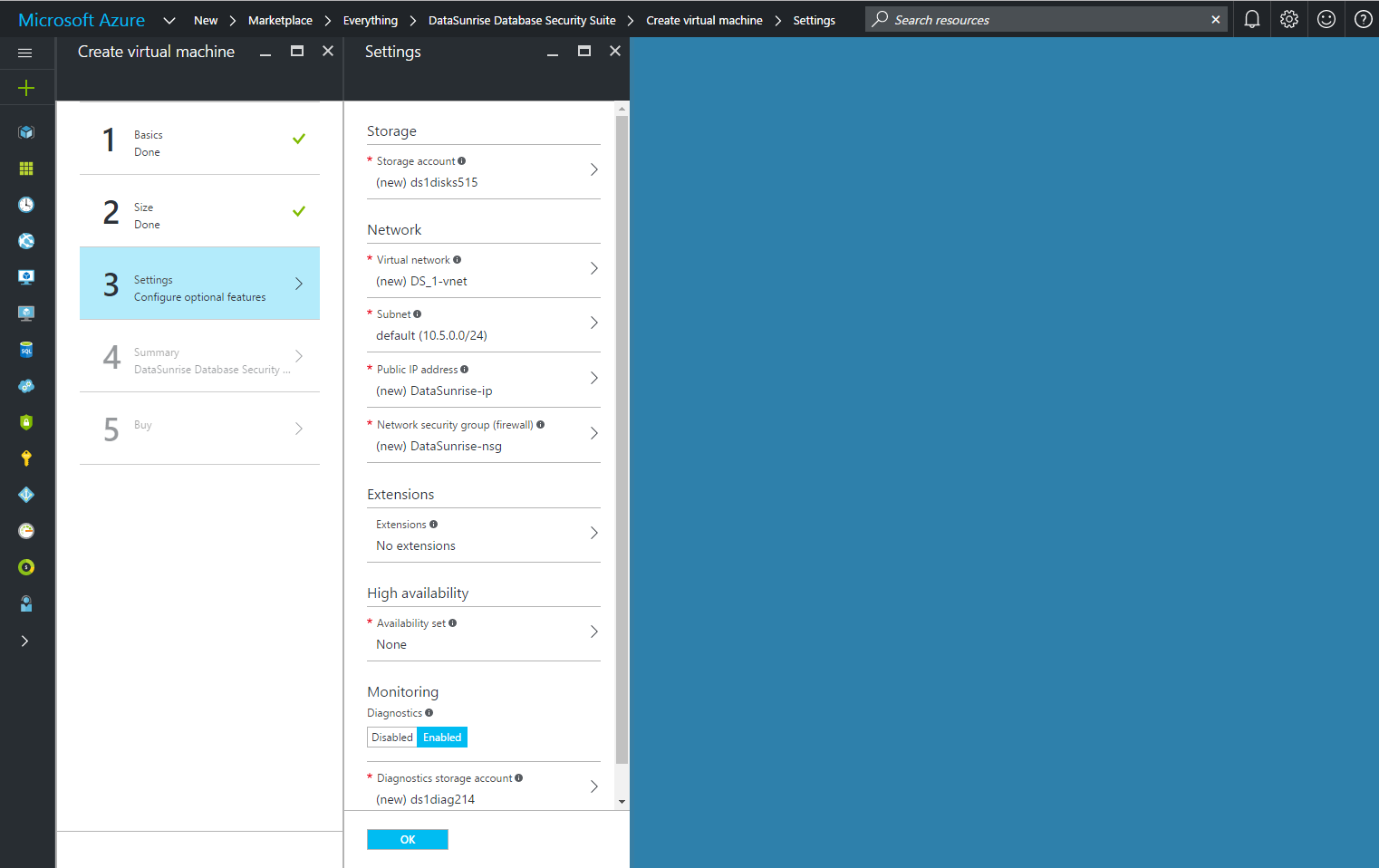Expand Virtual network DS_1-vnet row
Image resolution: width=1379 pixels, height=868 pixels.
[484, 270]
